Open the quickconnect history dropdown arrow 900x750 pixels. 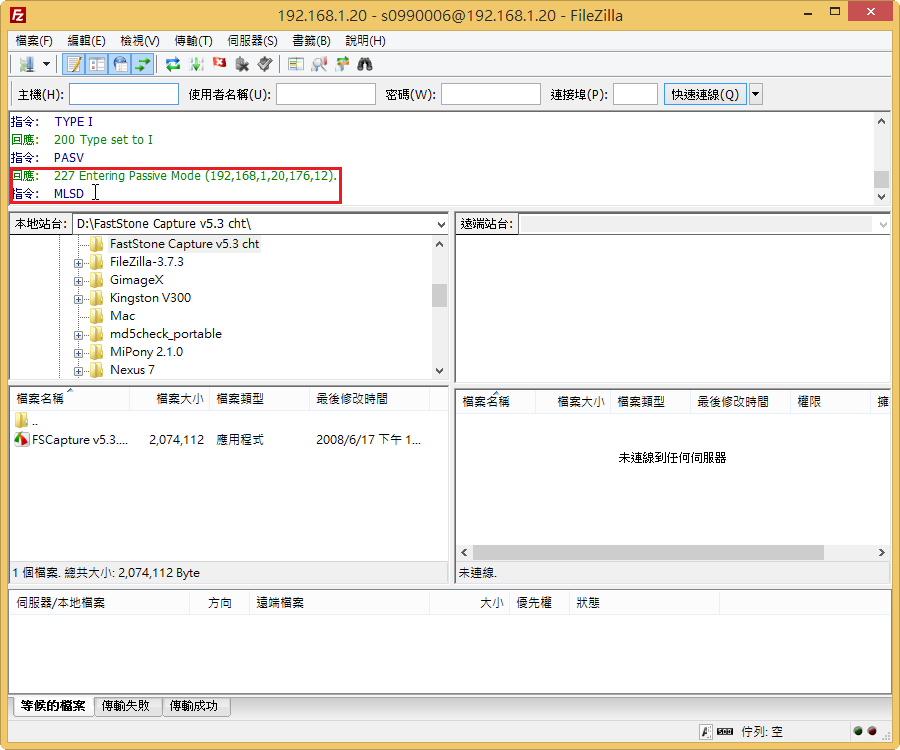click(756, 94)
